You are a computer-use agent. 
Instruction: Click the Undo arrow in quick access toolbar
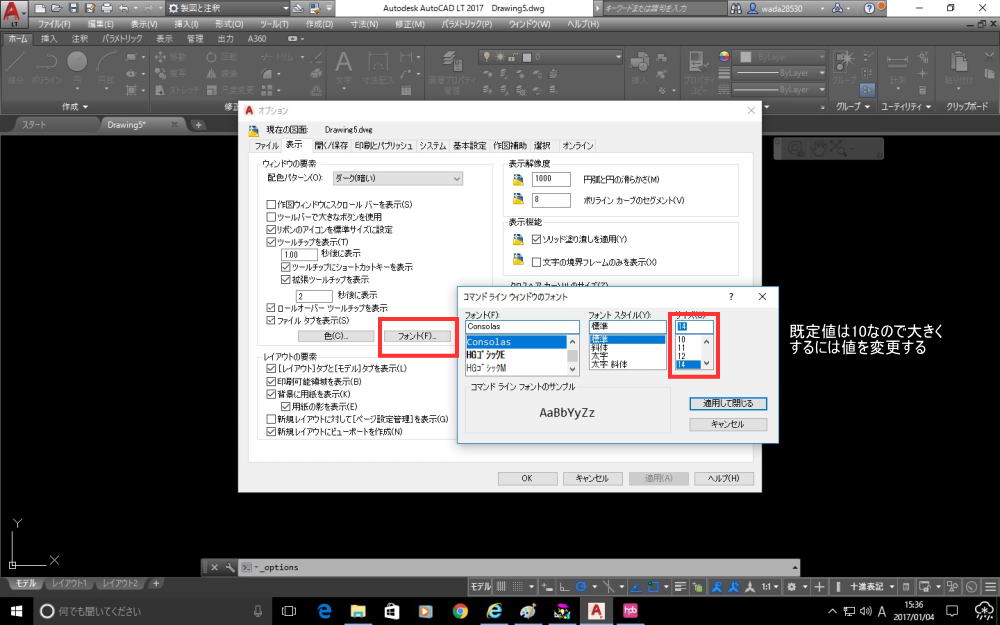click(x=123, y=8)
